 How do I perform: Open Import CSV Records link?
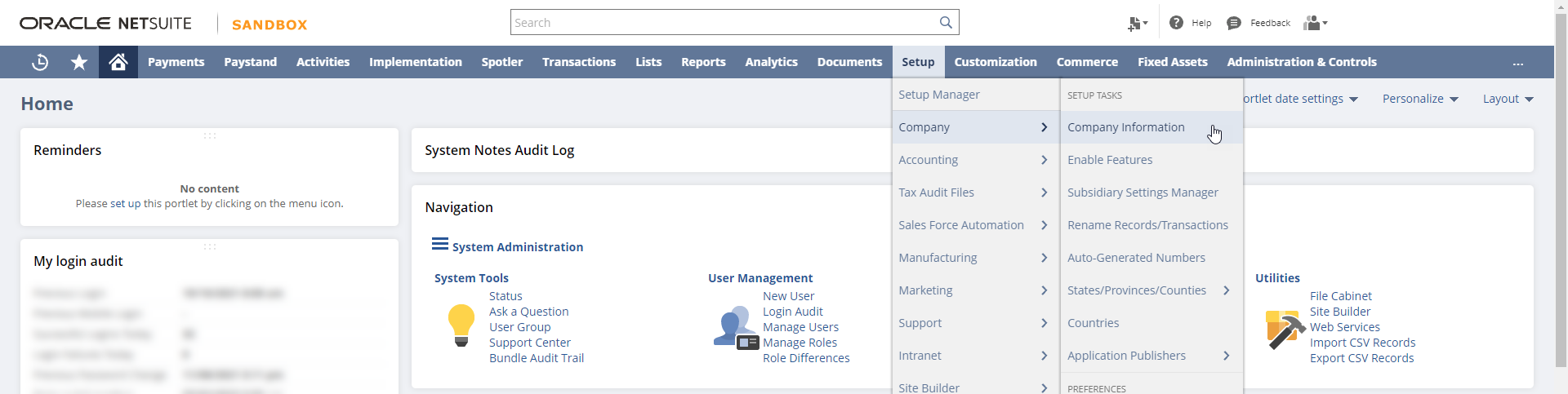tap(1362, 343)
